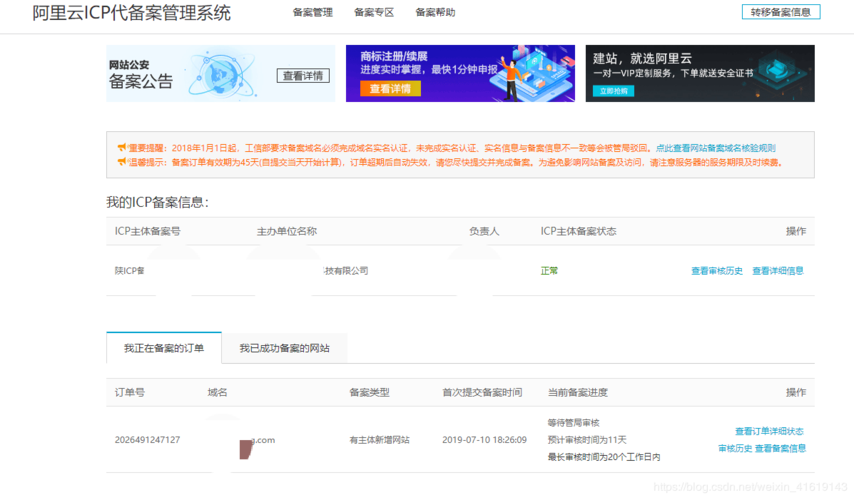Open 查看详细信息 for ICP record
Image resolution: width=854 pixels, height=500 pixels.
[x=778, y=271]
